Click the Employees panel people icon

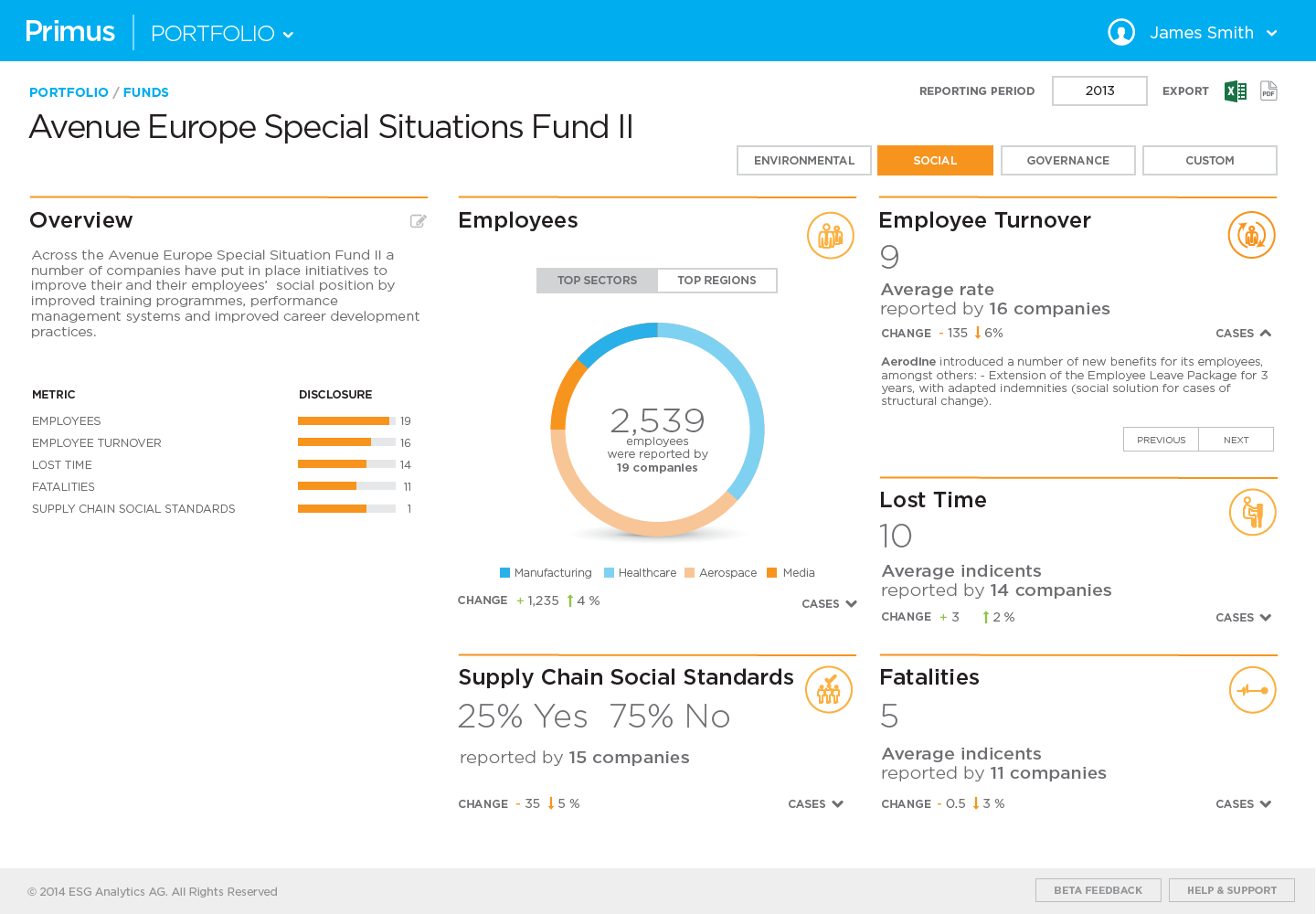click(x=831, y=235)
